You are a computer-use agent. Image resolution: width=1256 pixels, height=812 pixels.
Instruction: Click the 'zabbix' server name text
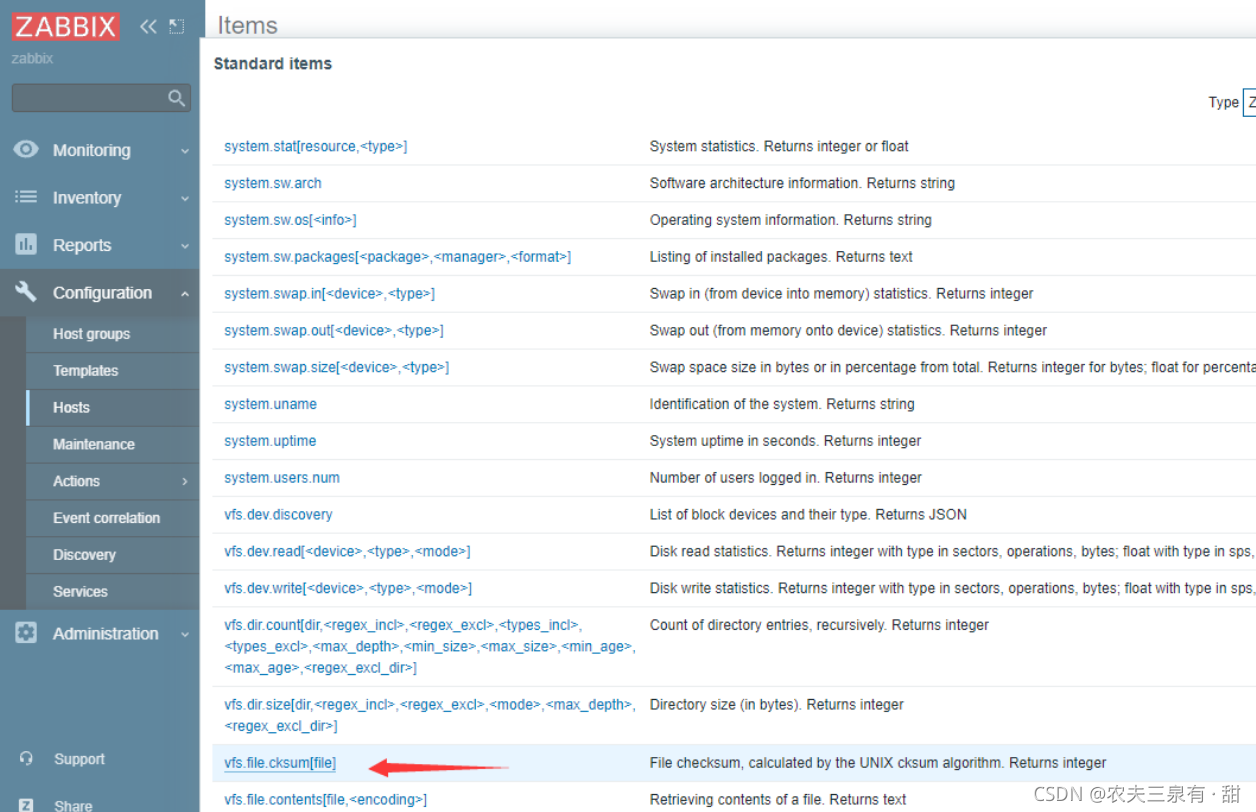coord(32,59)
